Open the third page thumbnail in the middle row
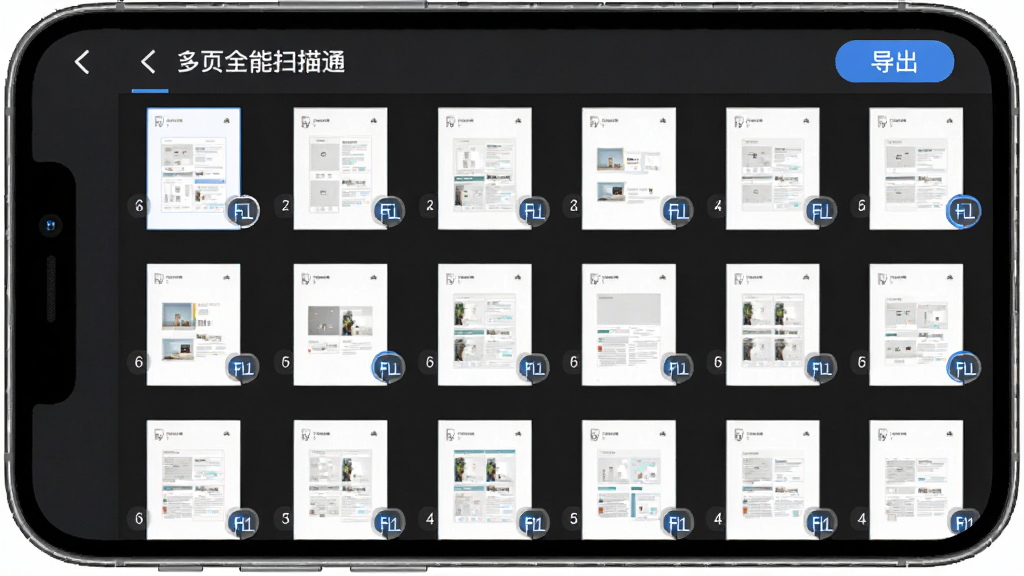The image size is (1024, 576). click(x=485, y=325)
